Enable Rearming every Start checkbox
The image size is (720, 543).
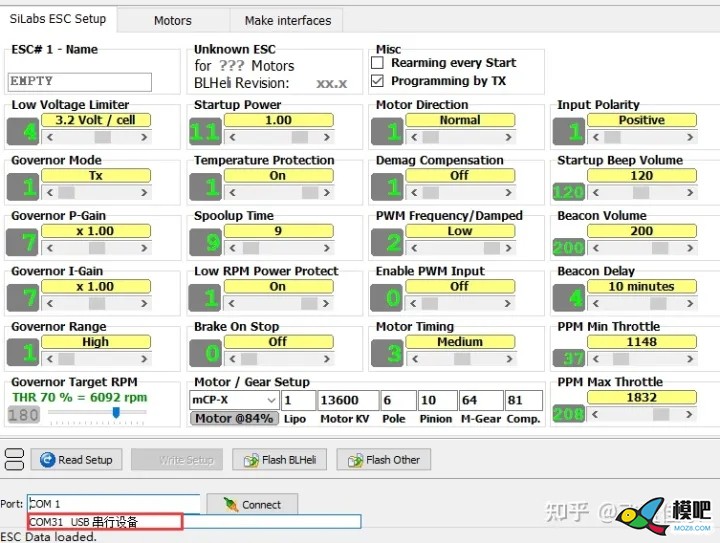pos(377,62)
